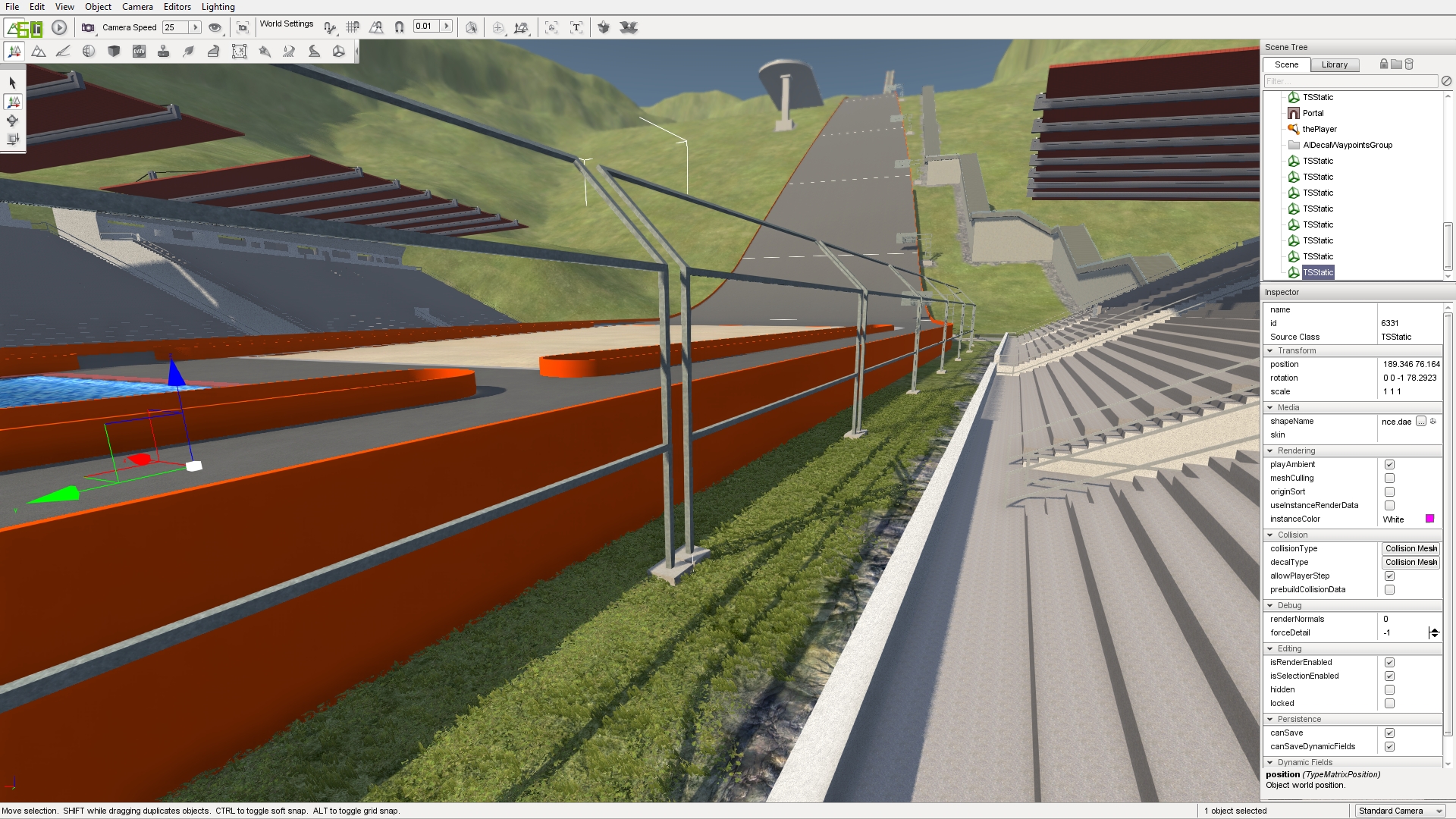Toggle the grid snapping icon
This screenshot has width=1456, height=819.
353,28
